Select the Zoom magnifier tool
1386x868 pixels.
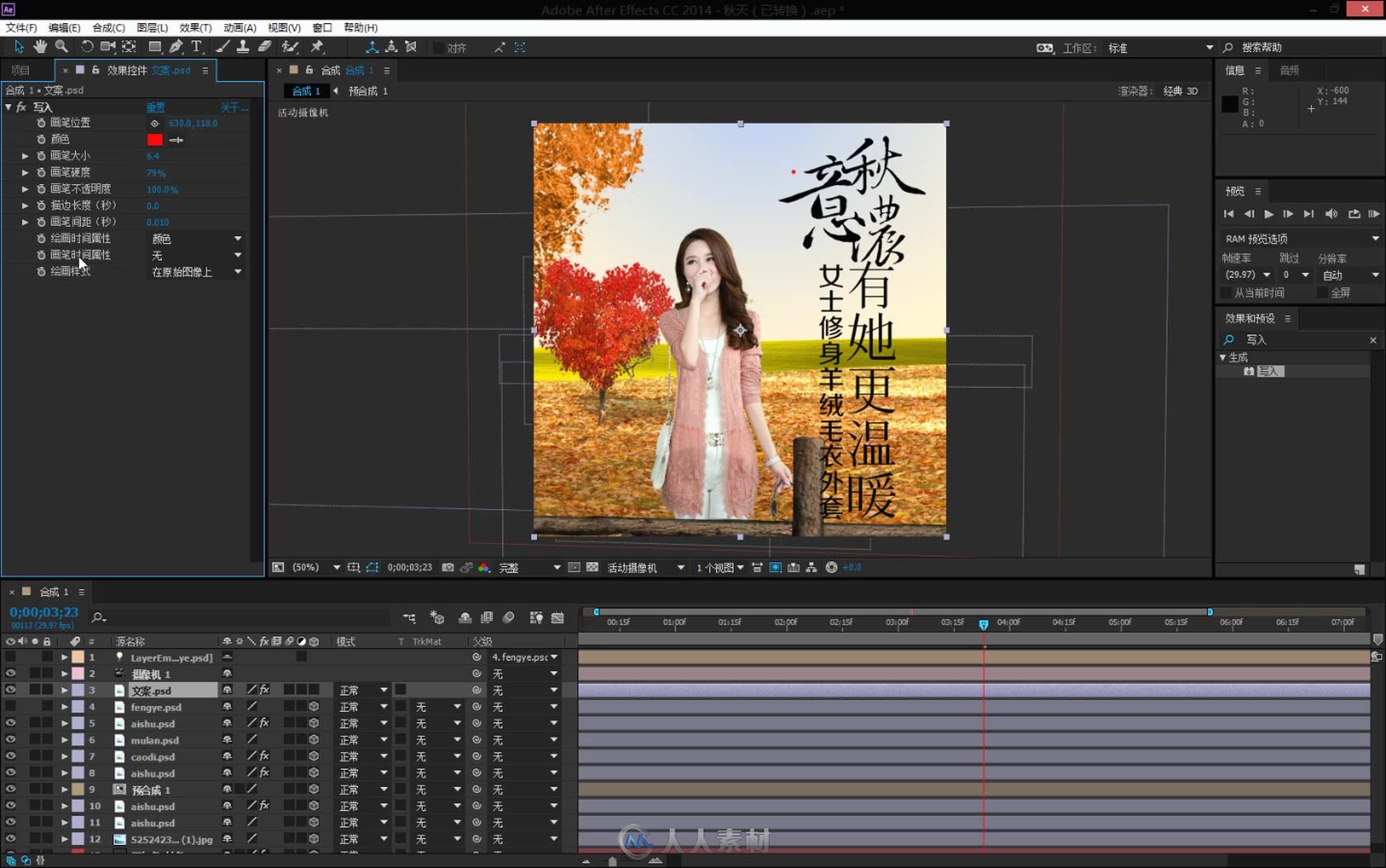click(61, 47)
